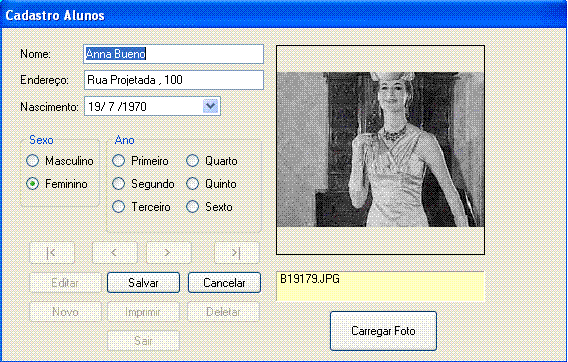
Task: Click the Salvar button
Action: pos(143,283)
